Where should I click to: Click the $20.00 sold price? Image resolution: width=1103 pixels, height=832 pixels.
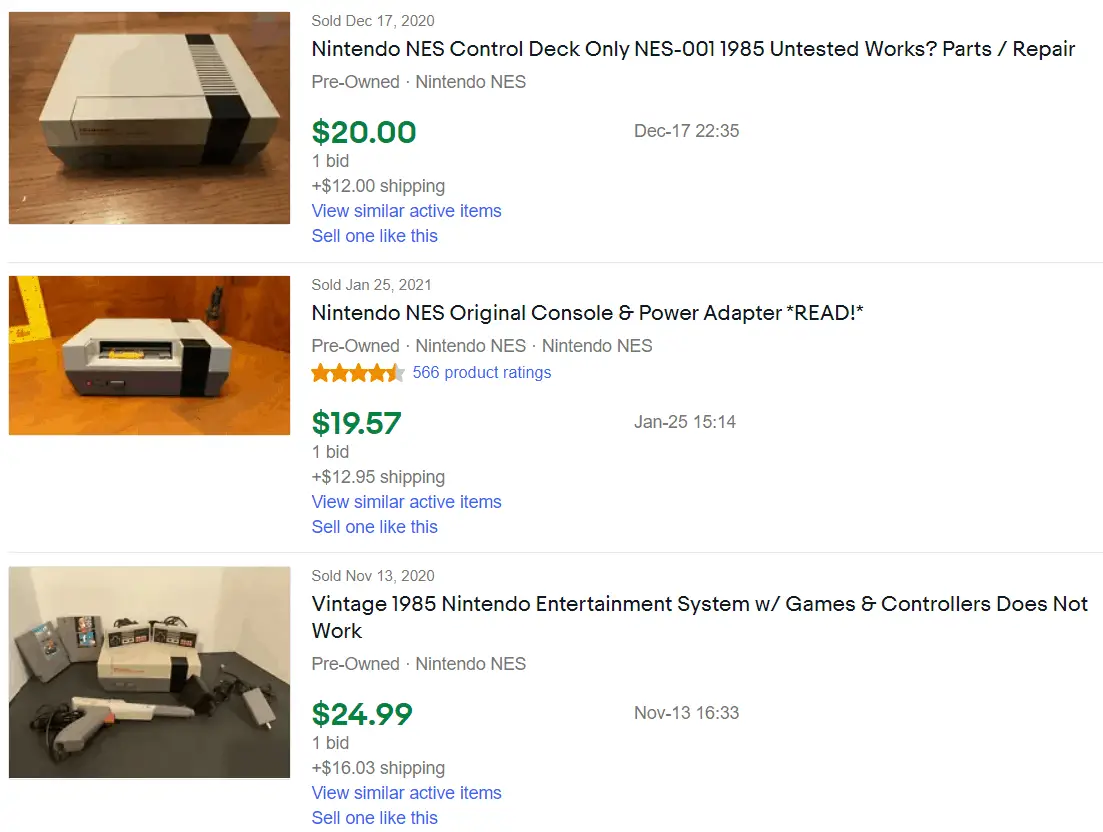(x=364, y=131)
